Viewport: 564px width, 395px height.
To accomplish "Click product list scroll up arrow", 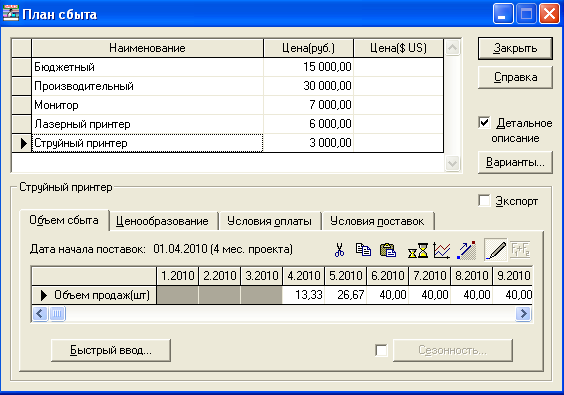I will click(x=452, y=48).
